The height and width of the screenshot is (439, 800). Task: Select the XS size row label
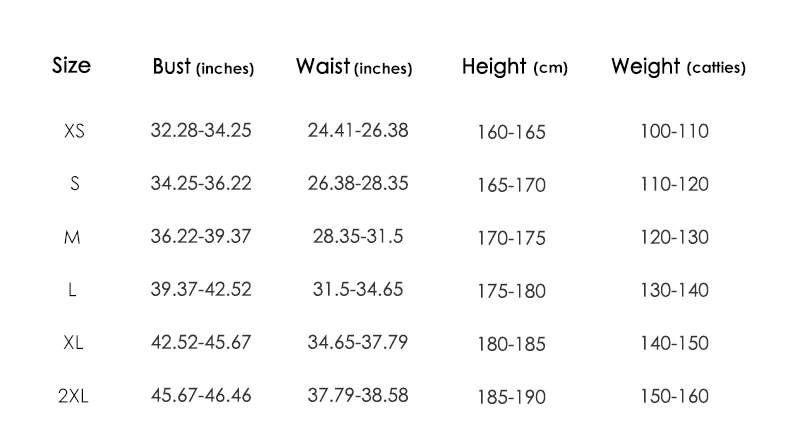(74, 131)
